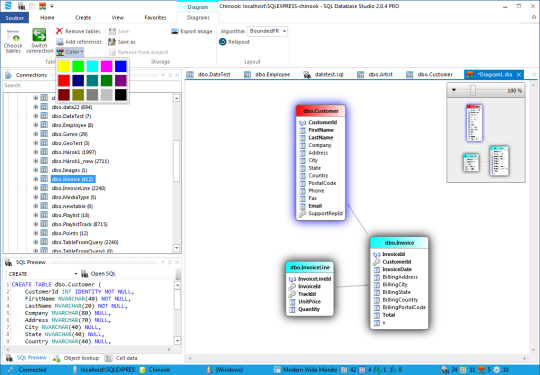Expand the dbo.Employee tree node
This screenshot has height=375, width=540.
(x=35, y=125)
